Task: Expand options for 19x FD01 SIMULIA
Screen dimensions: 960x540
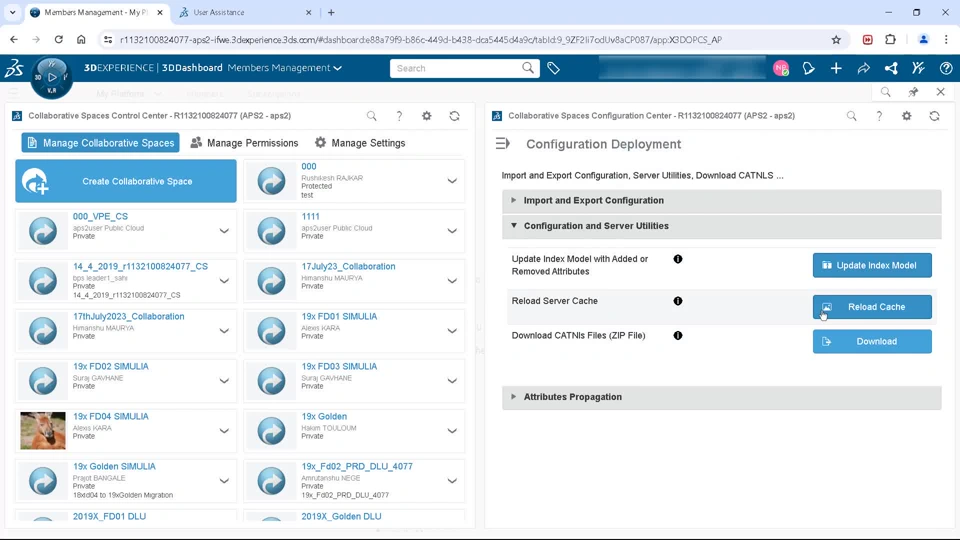Action: pyautogui.click(x=452, y=331)
